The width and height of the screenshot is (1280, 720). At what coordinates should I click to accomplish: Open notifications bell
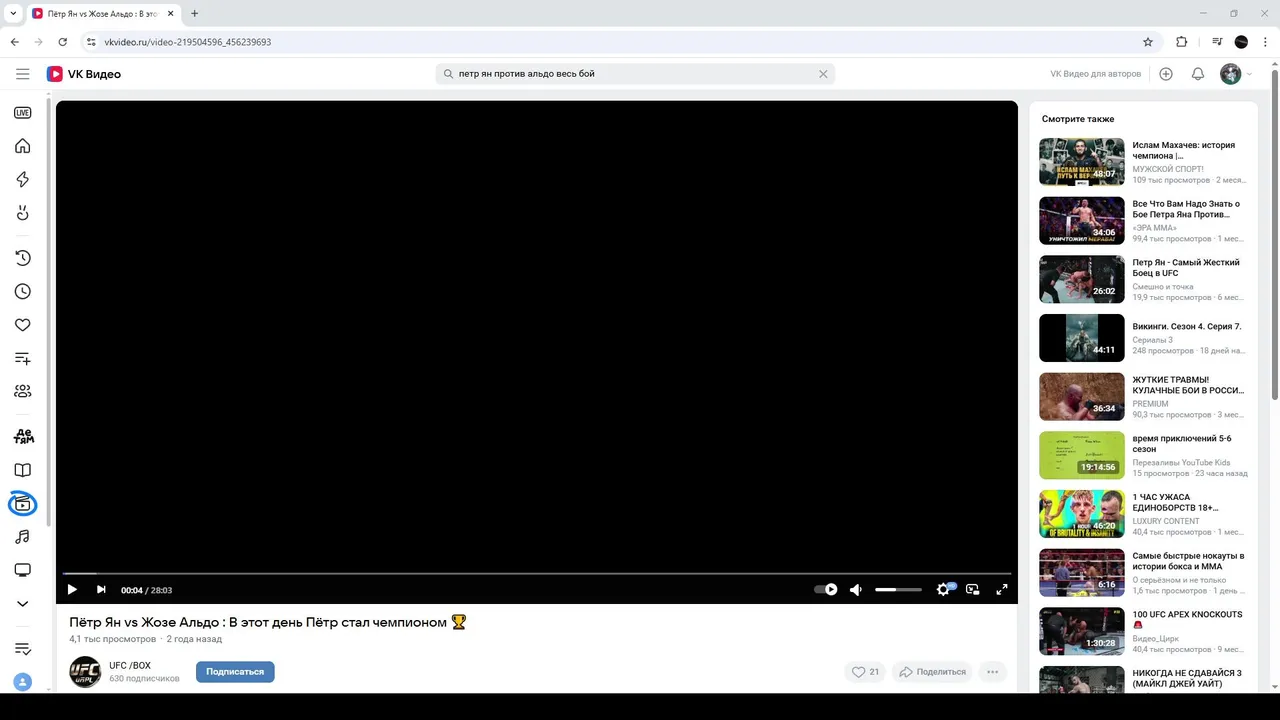[1198, 74]
